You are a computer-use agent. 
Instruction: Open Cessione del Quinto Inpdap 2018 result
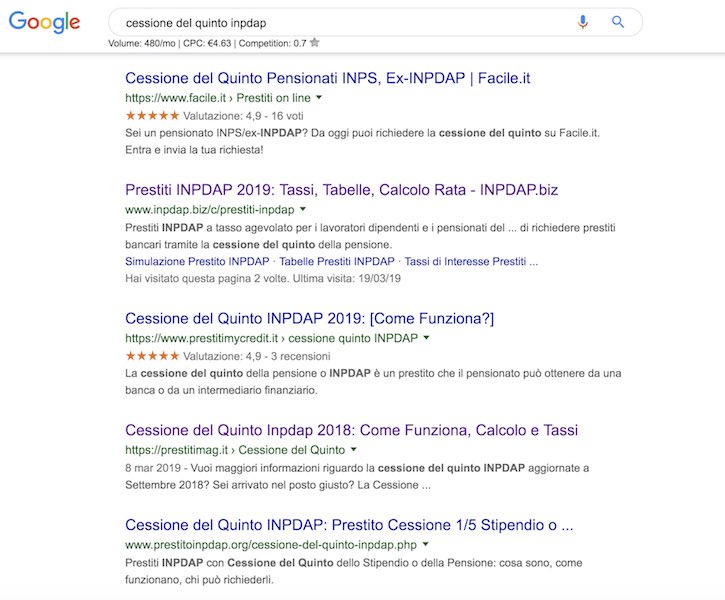click(351, 430)
